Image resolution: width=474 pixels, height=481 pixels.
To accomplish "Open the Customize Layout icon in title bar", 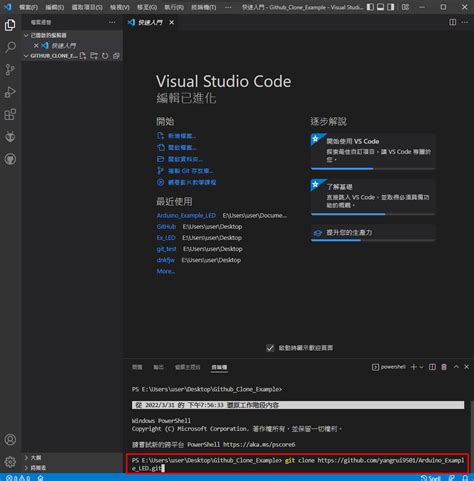I will point(405,7).
